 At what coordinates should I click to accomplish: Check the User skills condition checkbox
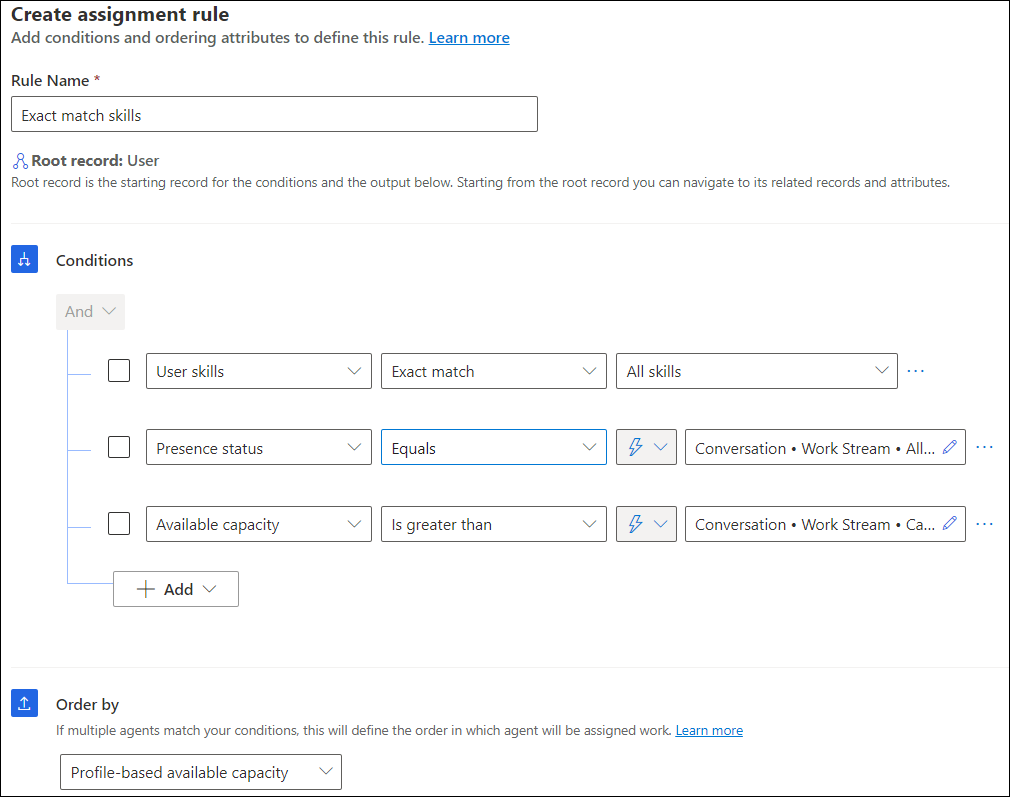[119, 370]
